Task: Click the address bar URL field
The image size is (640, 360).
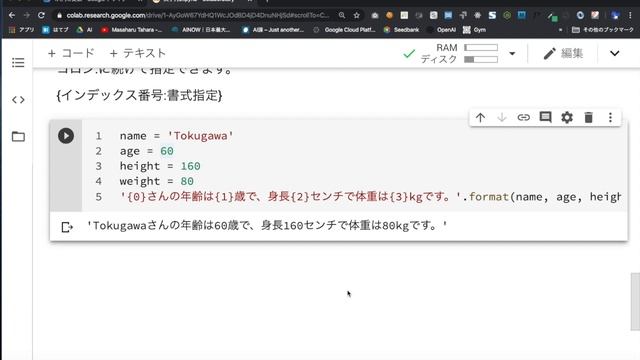Action: coord(198,16)
